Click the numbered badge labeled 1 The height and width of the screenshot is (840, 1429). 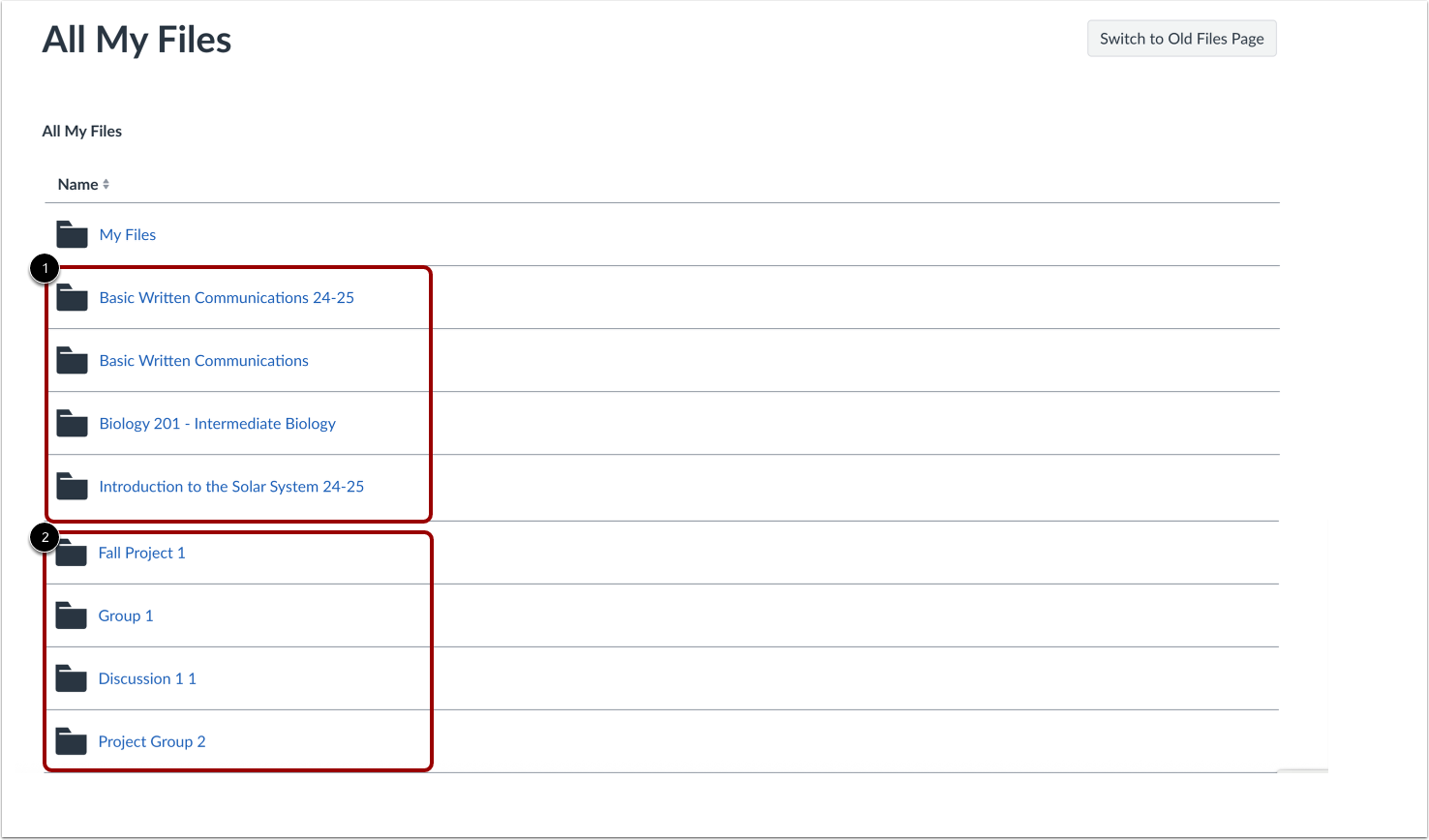point(45,268)
